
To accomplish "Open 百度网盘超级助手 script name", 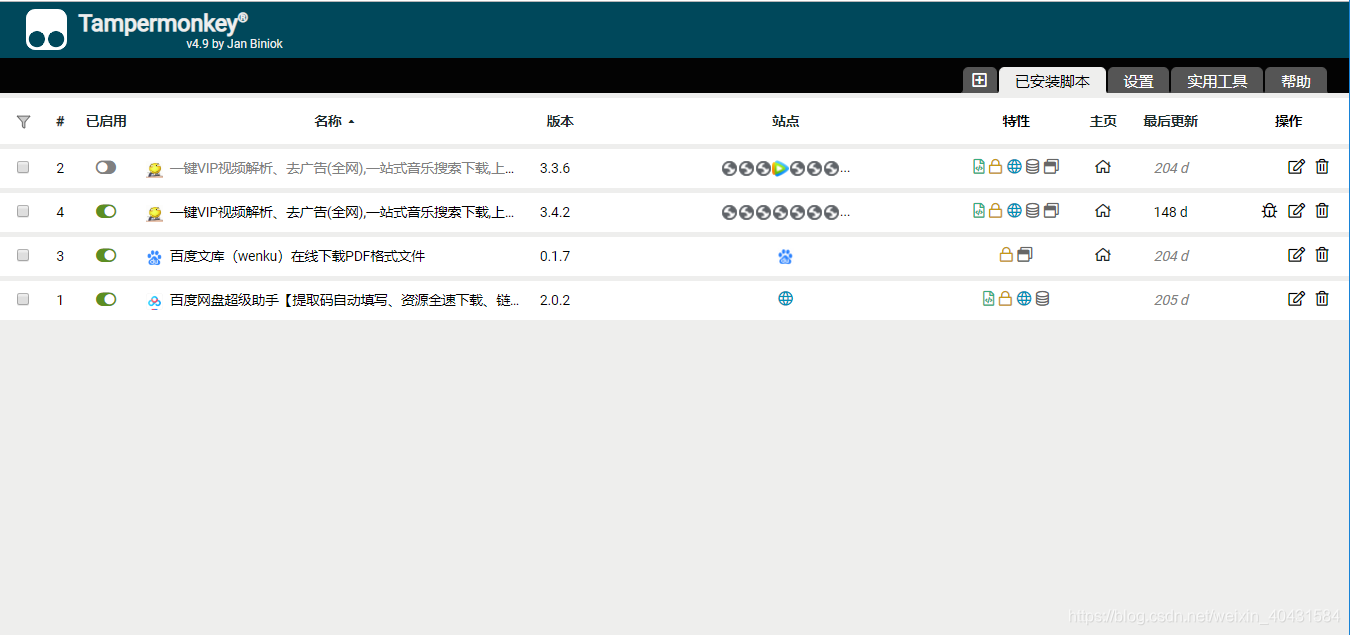I will tap(344, 300).
